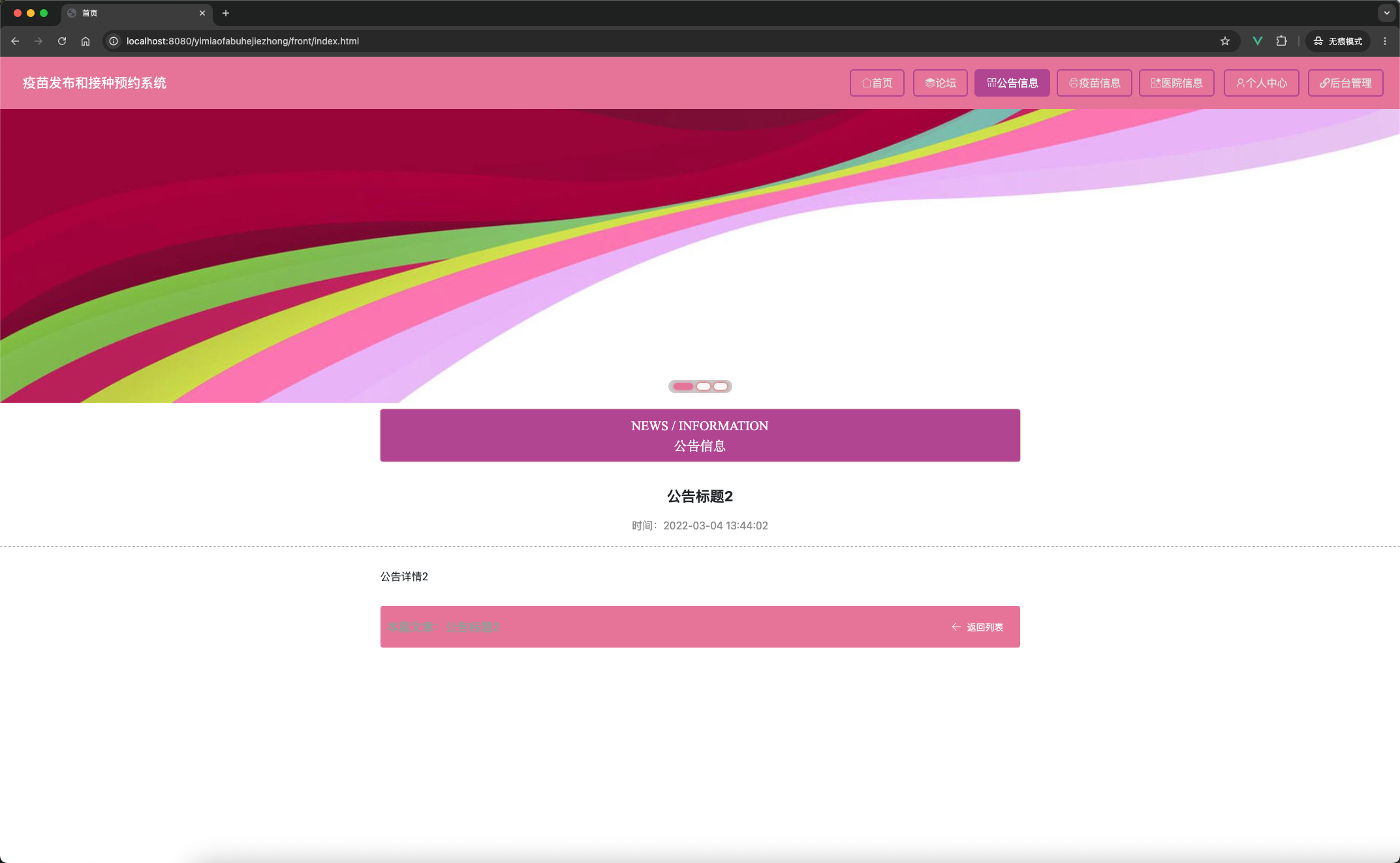Image resolution: width=1400 pixels, height=863 pixels.
Task: Click the 本篇文章 公告标题2 label
Action: coord(443,627)
